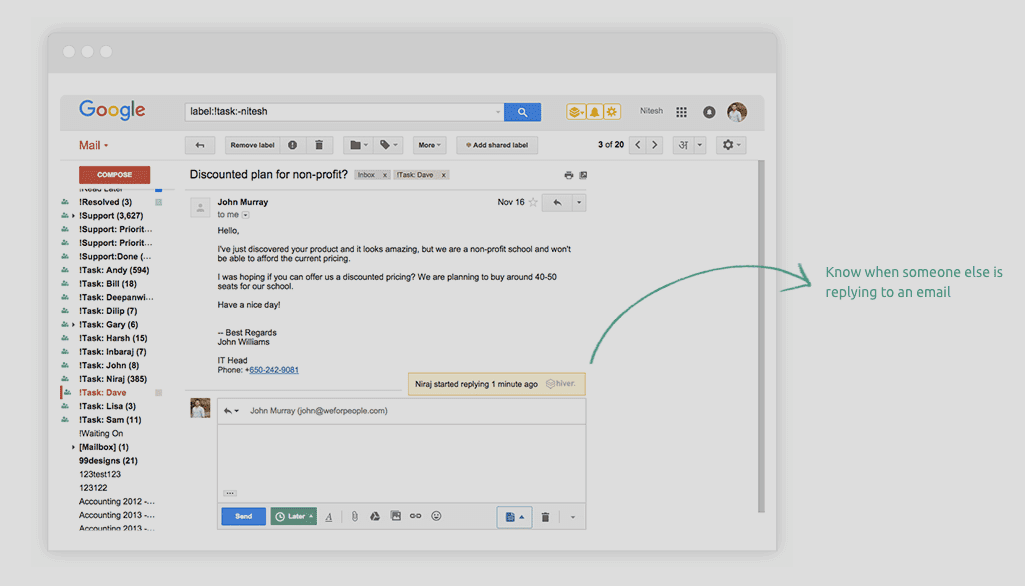Remove the Inbox label chip
1025x586 pixels.
[x=385, y=175]
